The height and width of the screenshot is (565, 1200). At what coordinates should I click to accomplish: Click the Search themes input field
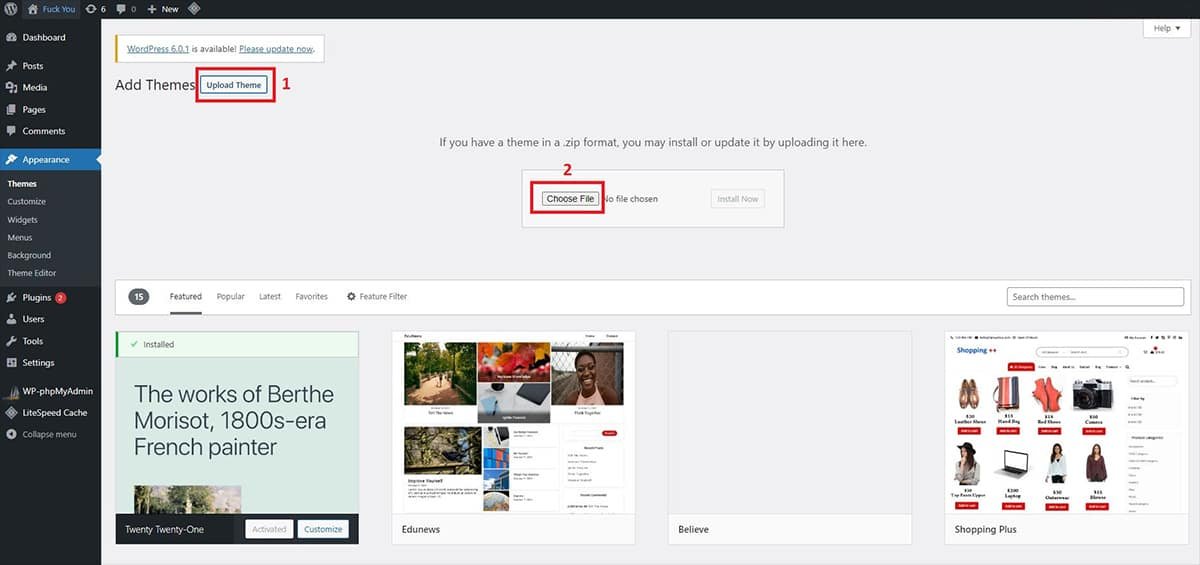[1095, 297]
